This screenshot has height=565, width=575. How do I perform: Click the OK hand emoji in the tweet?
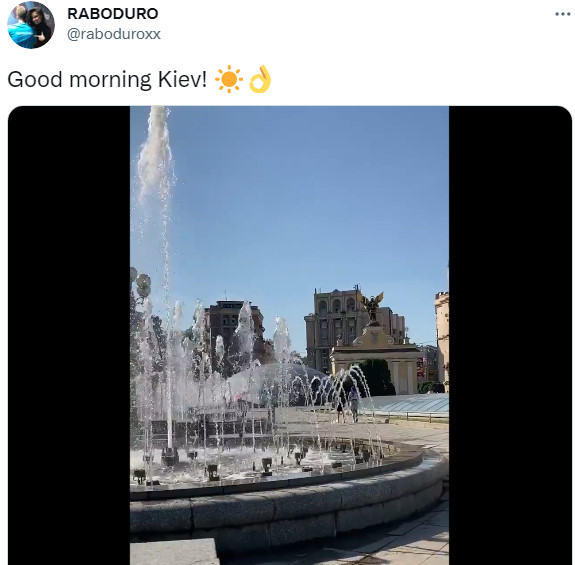pyautogui.click(x=260, y=79)
